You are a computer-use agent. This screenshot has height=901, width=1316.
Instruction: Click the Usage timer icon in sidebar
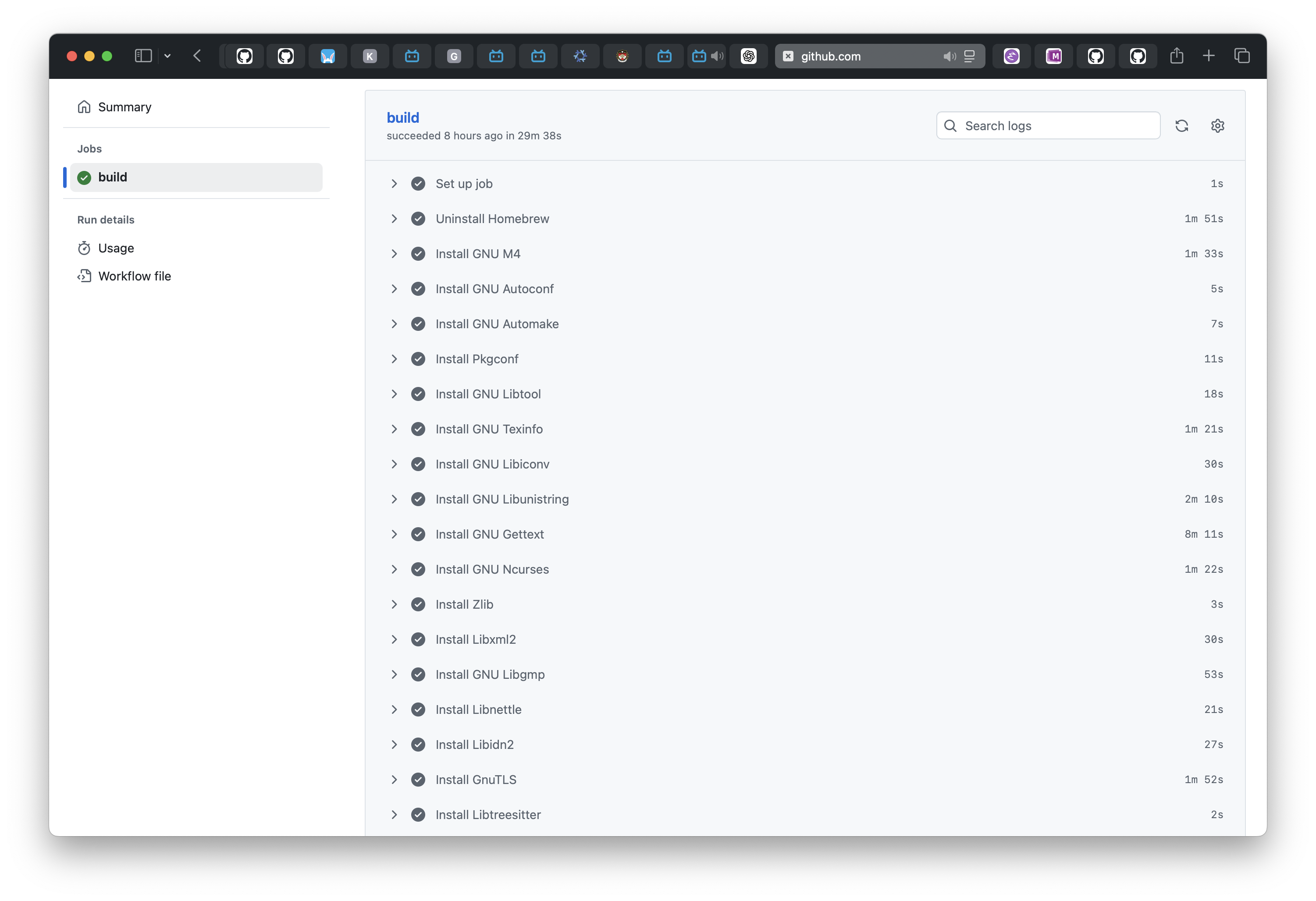[84, 248]
